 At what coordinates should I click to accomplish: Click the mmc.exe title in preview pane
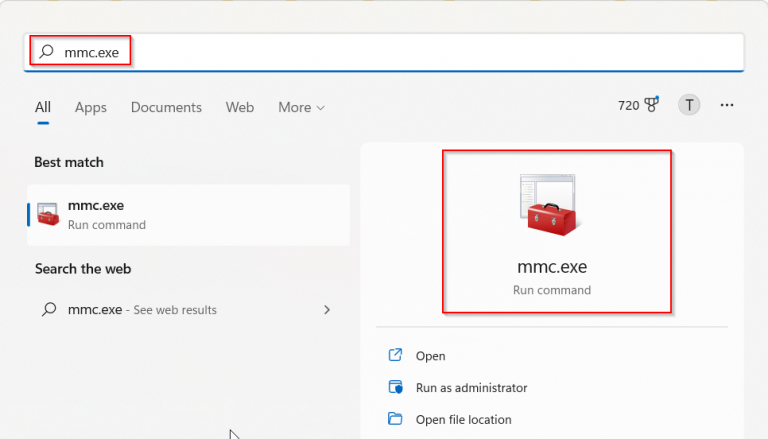552,267
